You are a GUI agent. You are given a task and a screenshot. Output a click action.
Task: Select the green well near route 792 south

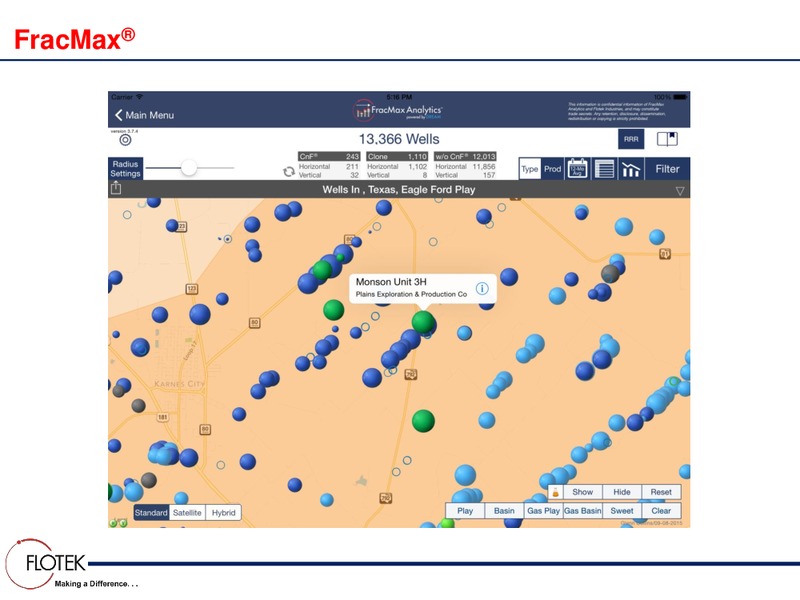(x=423, y=421)
